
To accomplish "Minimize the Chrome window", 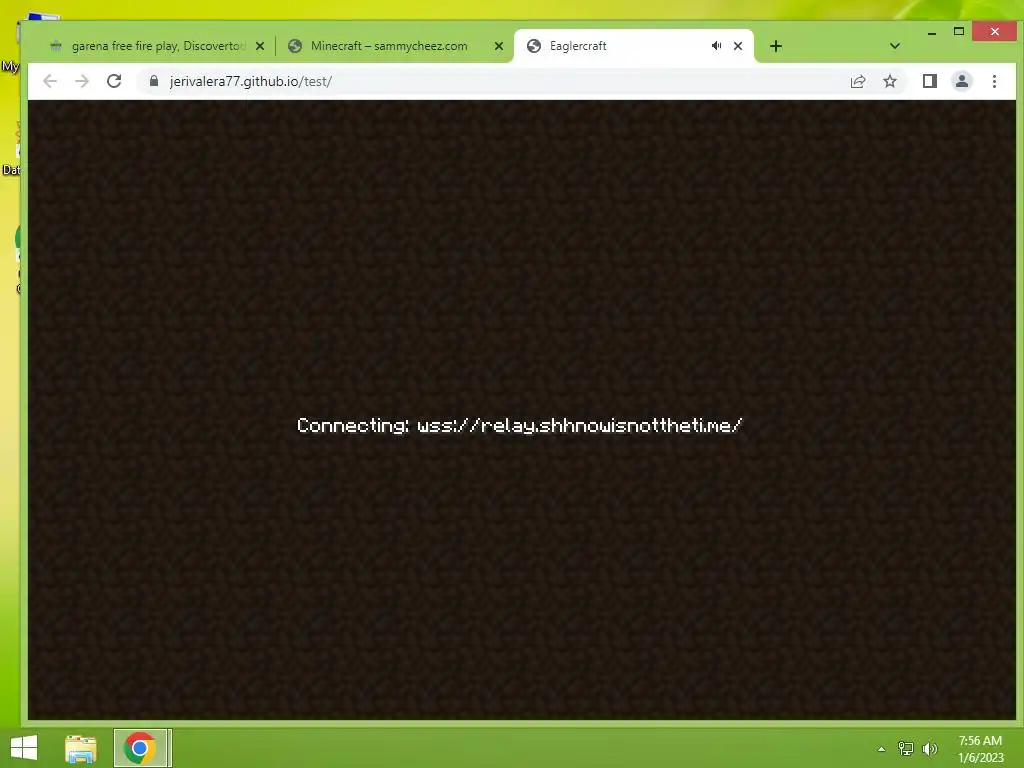I will (932, 32).
